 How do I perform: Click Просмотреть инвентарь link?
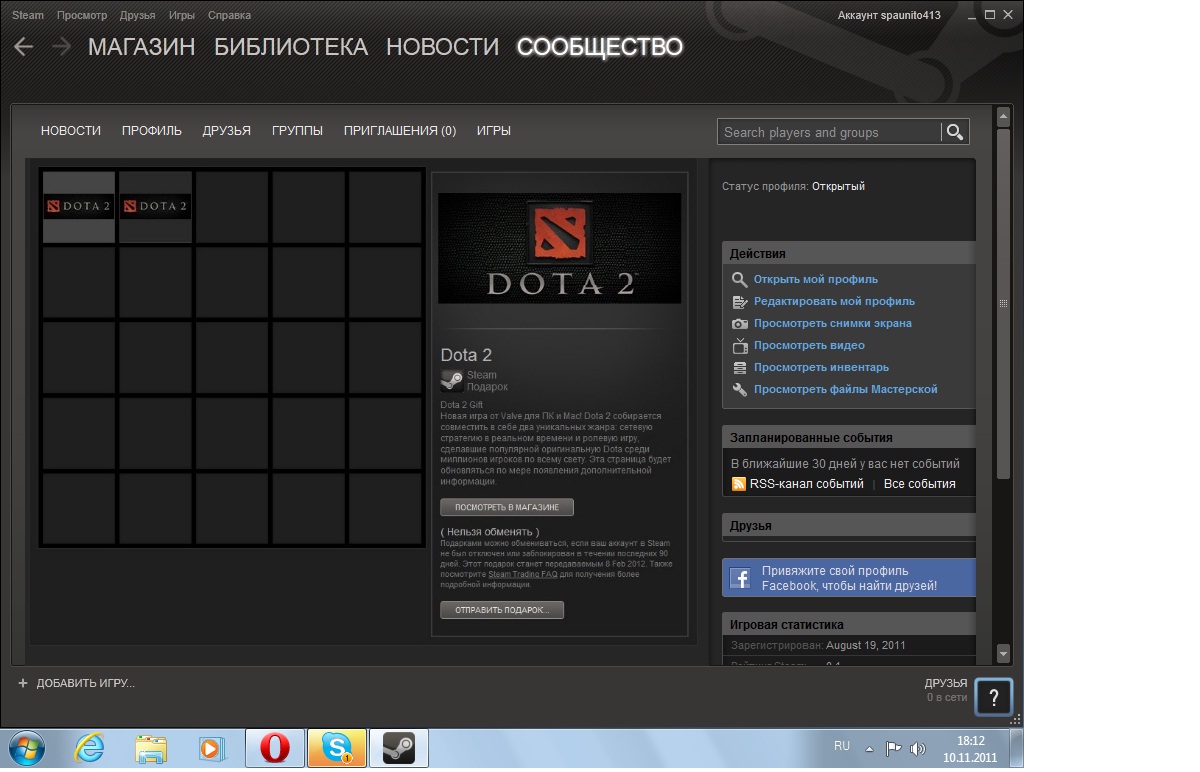pos(821,368)
